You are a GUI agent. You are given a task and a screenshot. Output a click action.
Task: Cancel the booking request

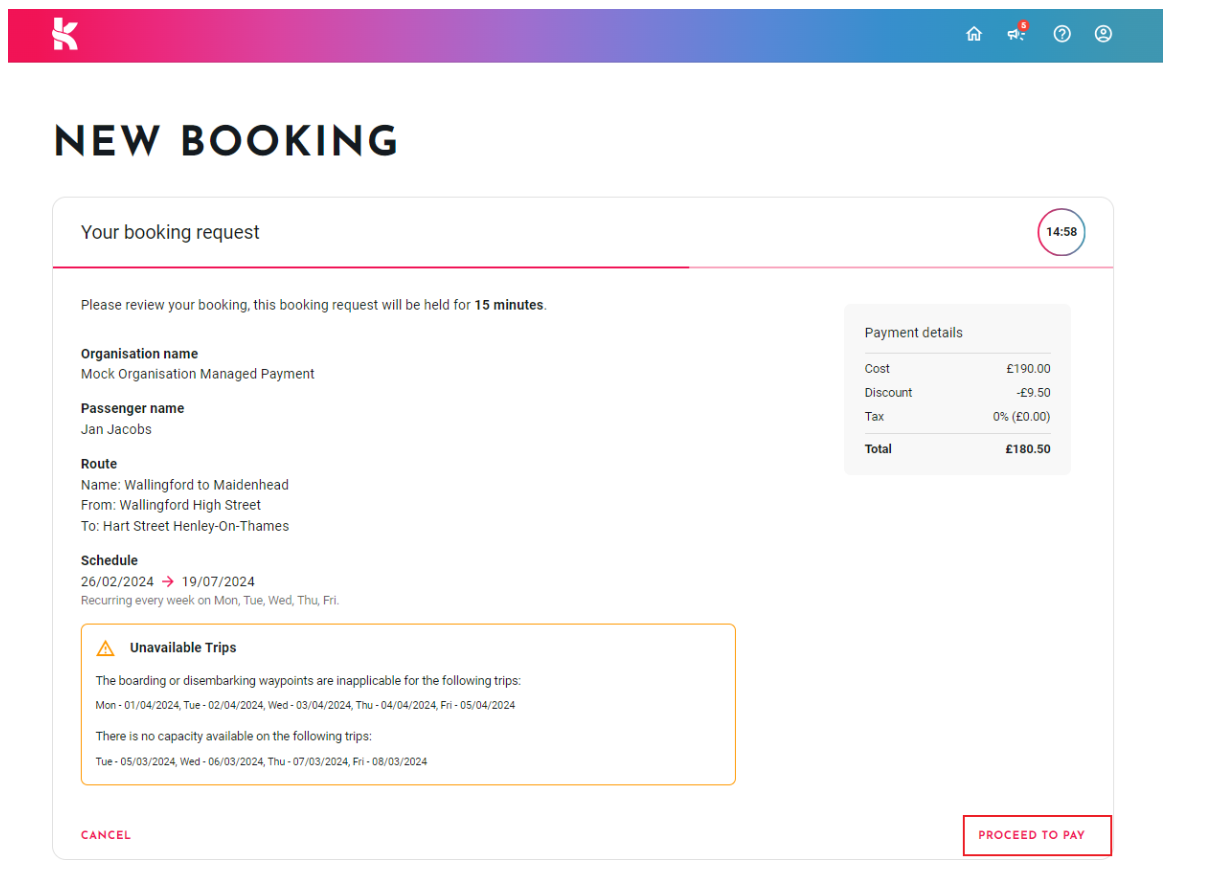tap(106, 835)
